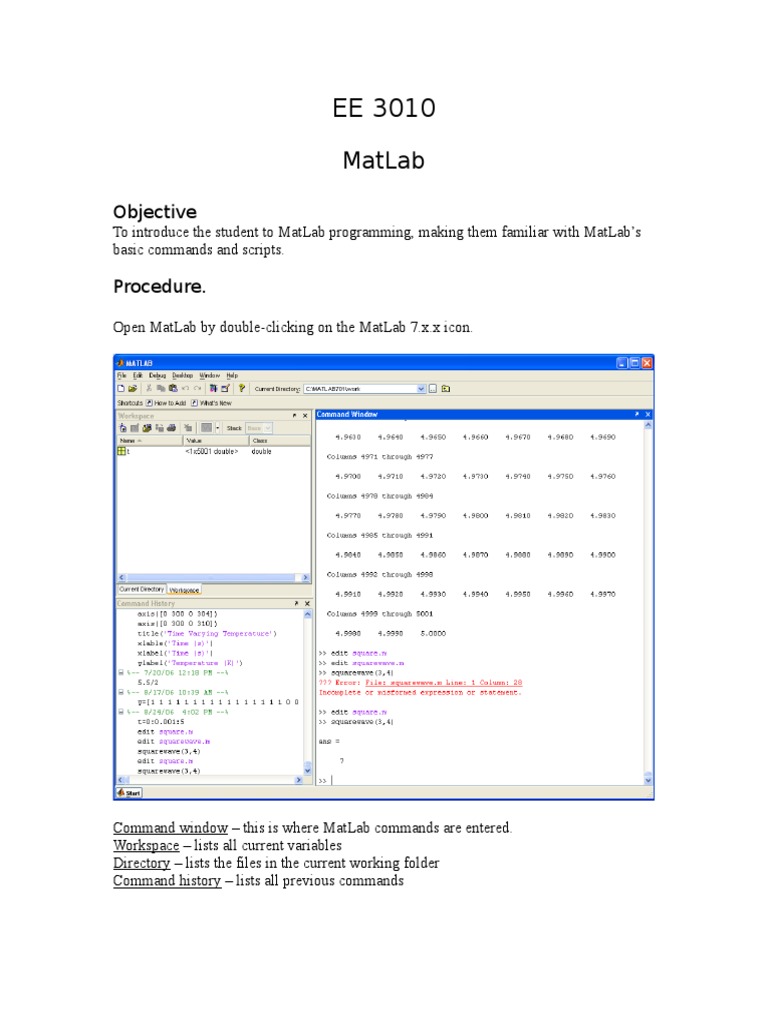The image size is (768, 1024).
Task: Open the Stack Base dropdown
Action: click(259, 428)
